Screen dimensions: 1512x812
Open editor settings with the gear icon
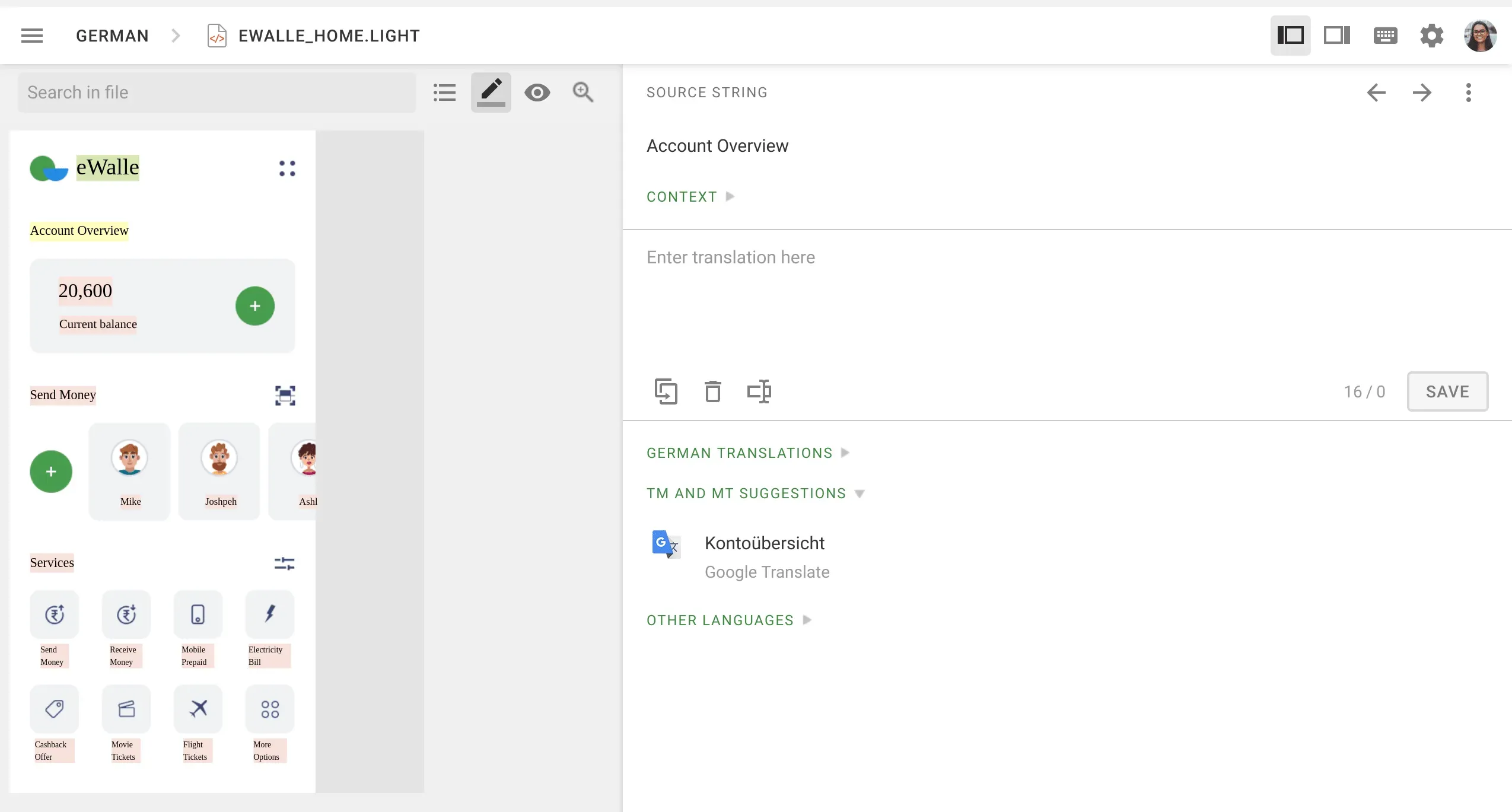1432,36
